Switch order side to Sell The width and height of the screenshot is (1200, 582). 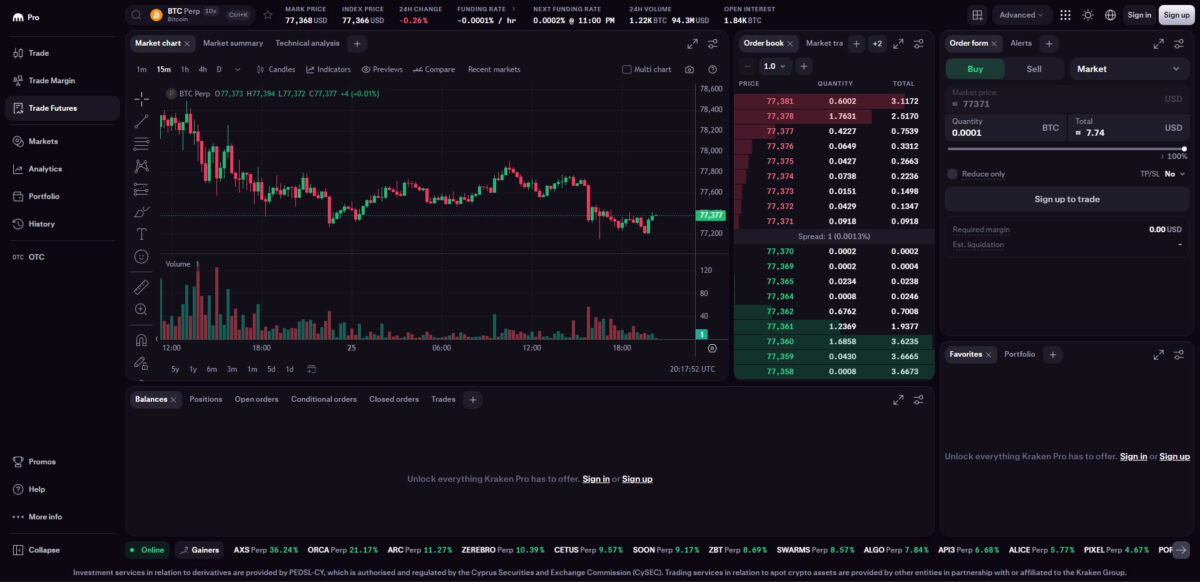[x=1034, y=69]
